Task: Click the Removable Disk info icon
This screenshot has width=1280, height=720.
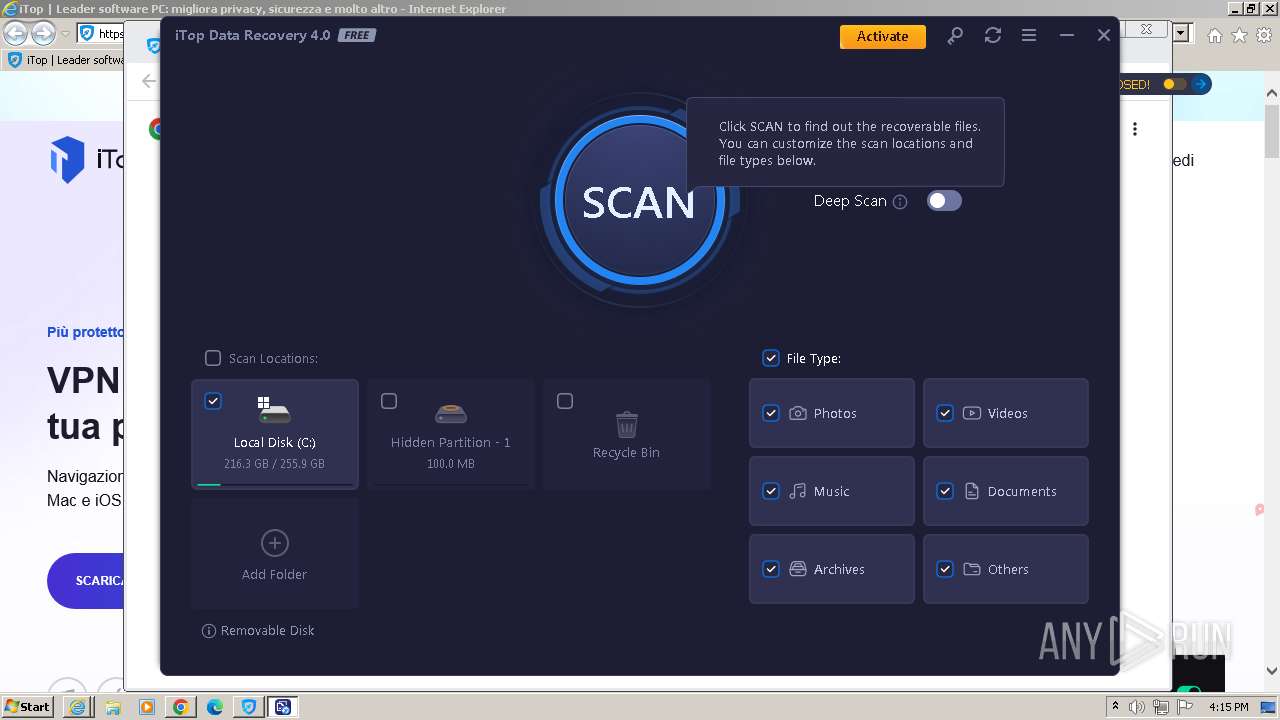Action: coord(209,631)
